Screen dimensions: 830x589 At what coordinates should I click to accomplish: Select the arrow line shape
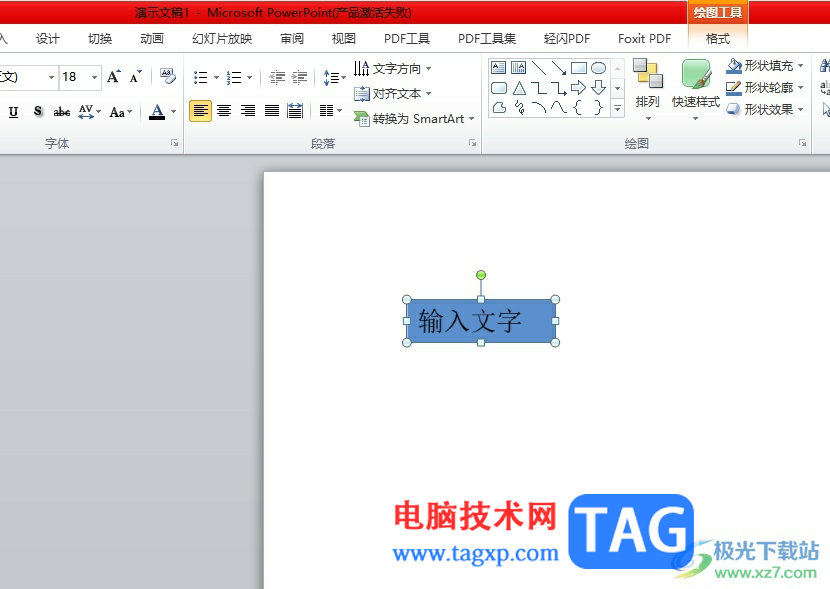(558, 67)
